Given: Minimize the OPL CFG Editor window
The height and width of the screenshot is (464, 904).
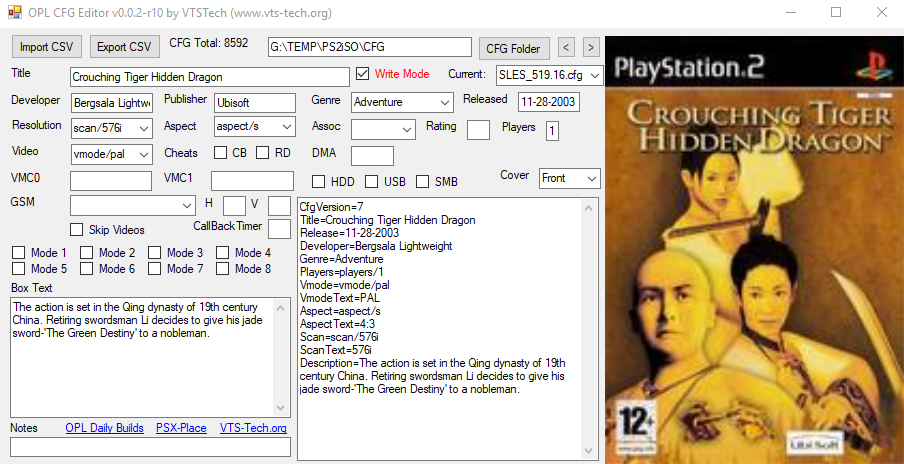Looking at the screenshot, I should click(792, 13).
